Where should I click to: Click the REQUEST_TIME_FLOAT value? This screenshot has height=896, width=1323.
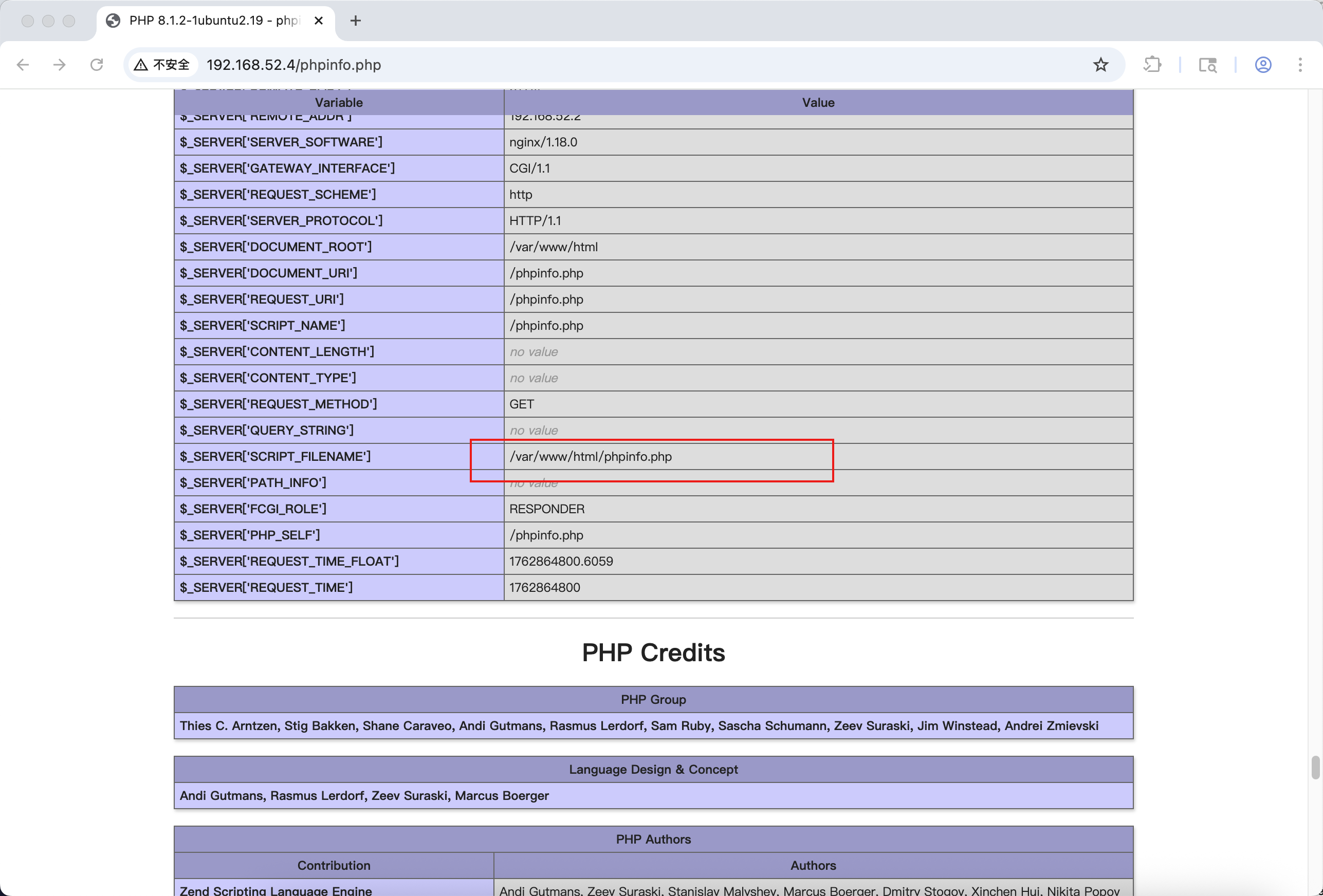tap(561, 561)
